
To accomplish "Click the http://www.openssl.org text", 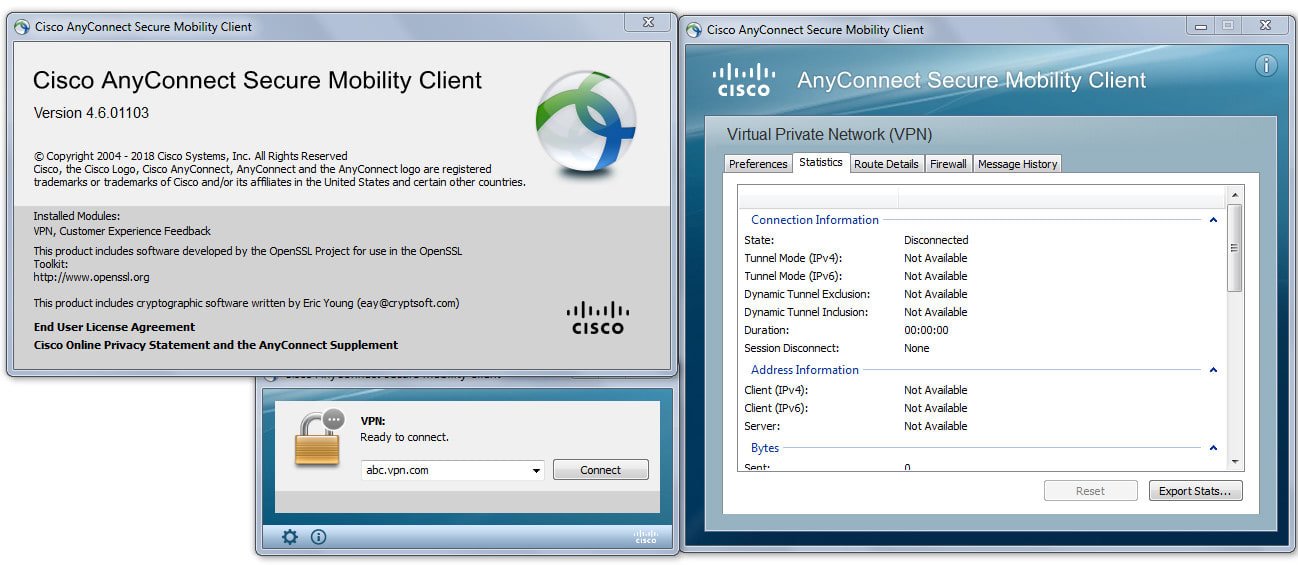I will point(91,277).
